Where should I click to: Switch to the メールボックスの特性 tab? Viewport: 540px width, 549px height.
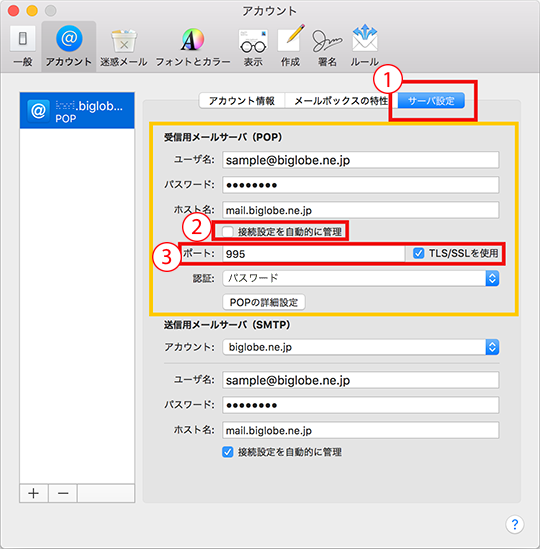click(x=340, y=101)
